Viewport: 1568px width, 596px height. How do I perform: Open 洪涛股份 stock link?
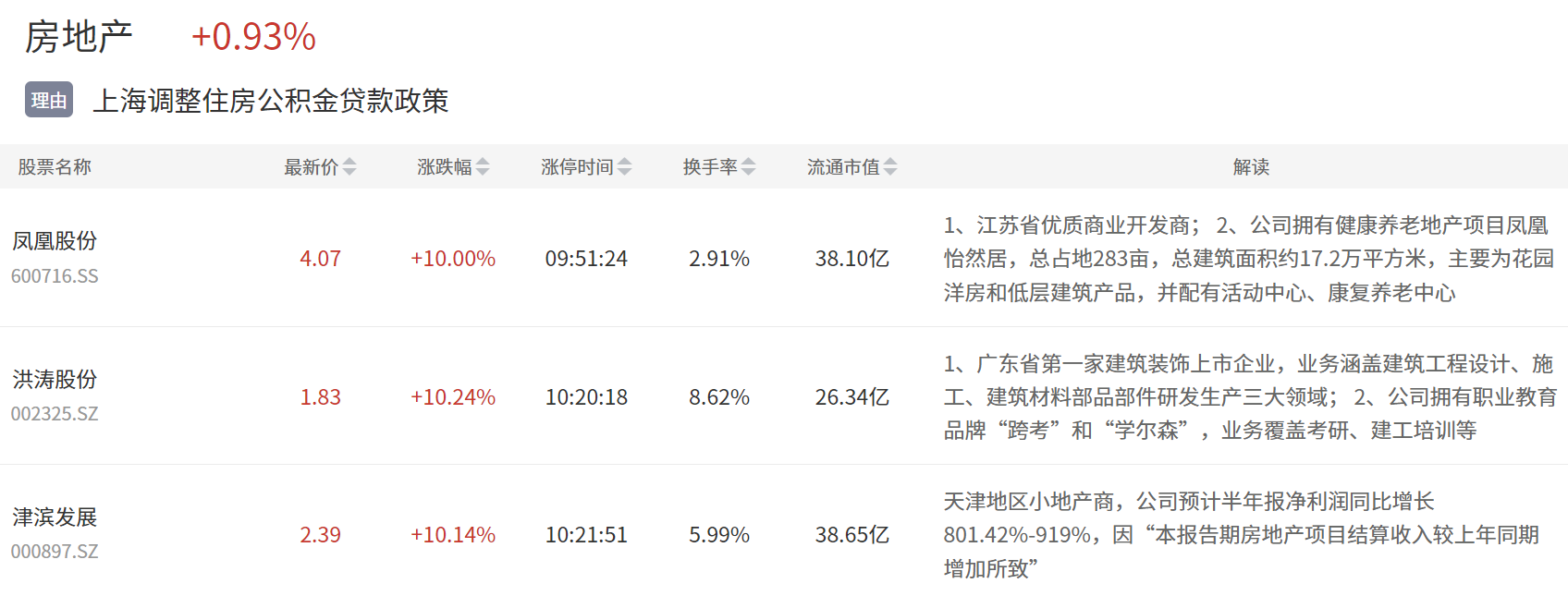[55, 380]
